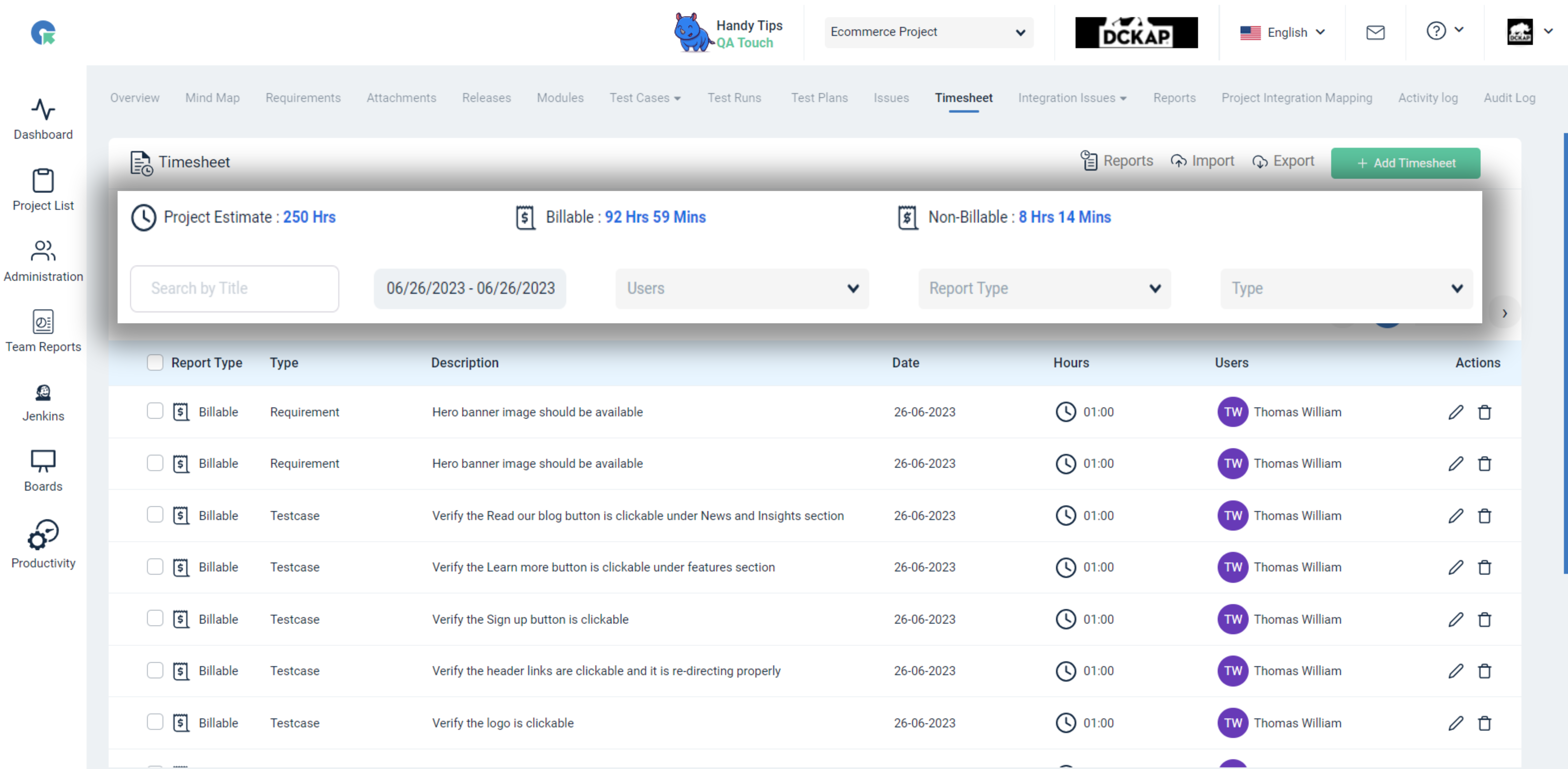Go to the Requirements tab

pyautogui.click(x=303, y=98)
